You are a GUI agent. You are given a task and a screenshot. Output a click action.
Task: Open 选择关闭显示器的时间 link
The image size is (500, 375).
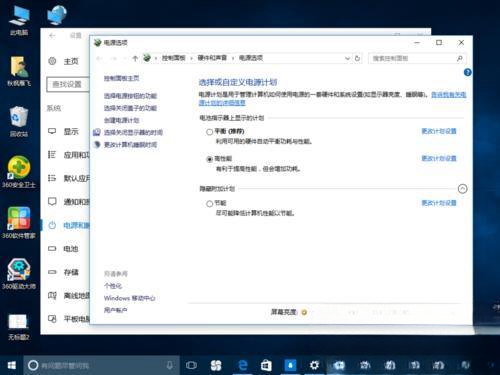click(133, 132)
